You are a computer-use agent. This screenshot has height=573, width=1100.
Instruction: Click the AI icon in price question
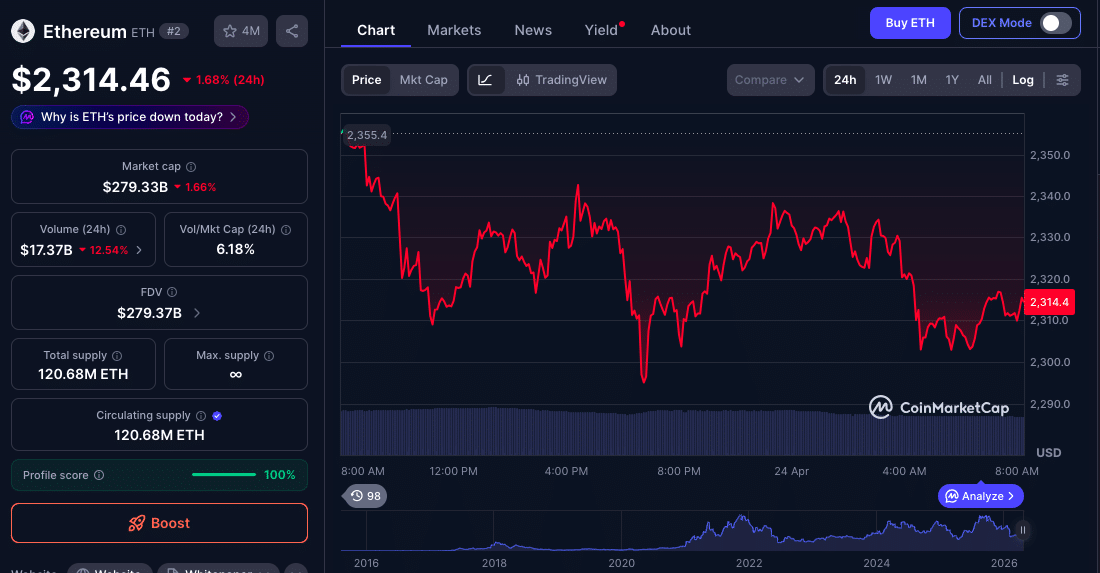click(27, 117)
